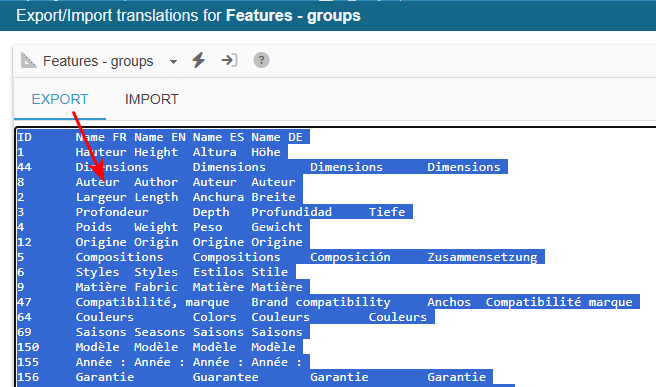The width and height of the screenshot is (656, 387).
Task: Click 'Guarantee' in row 156
Action: [226, 378]
